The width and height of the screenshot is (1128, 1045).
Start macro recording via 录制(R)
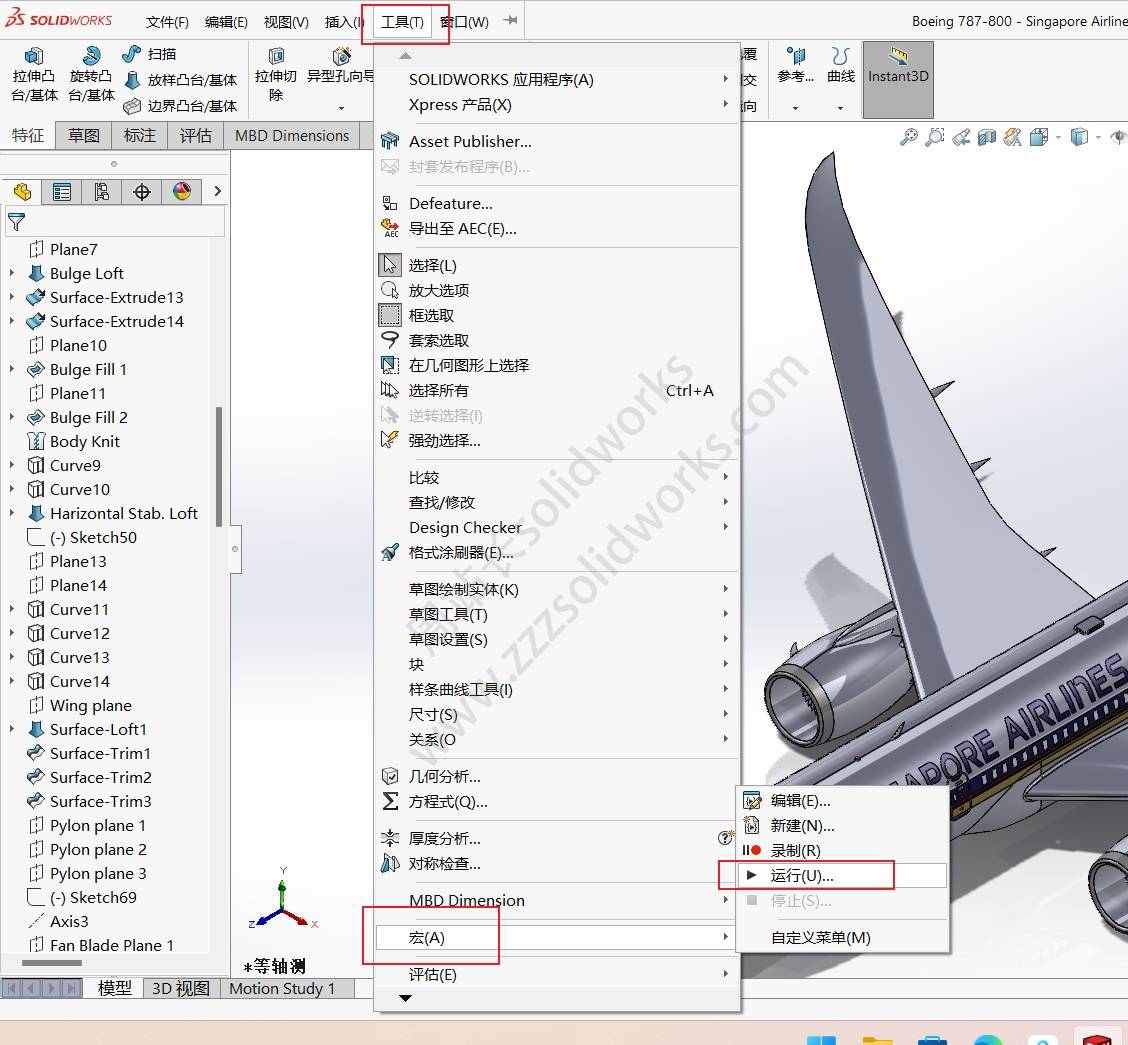point(842,850)
